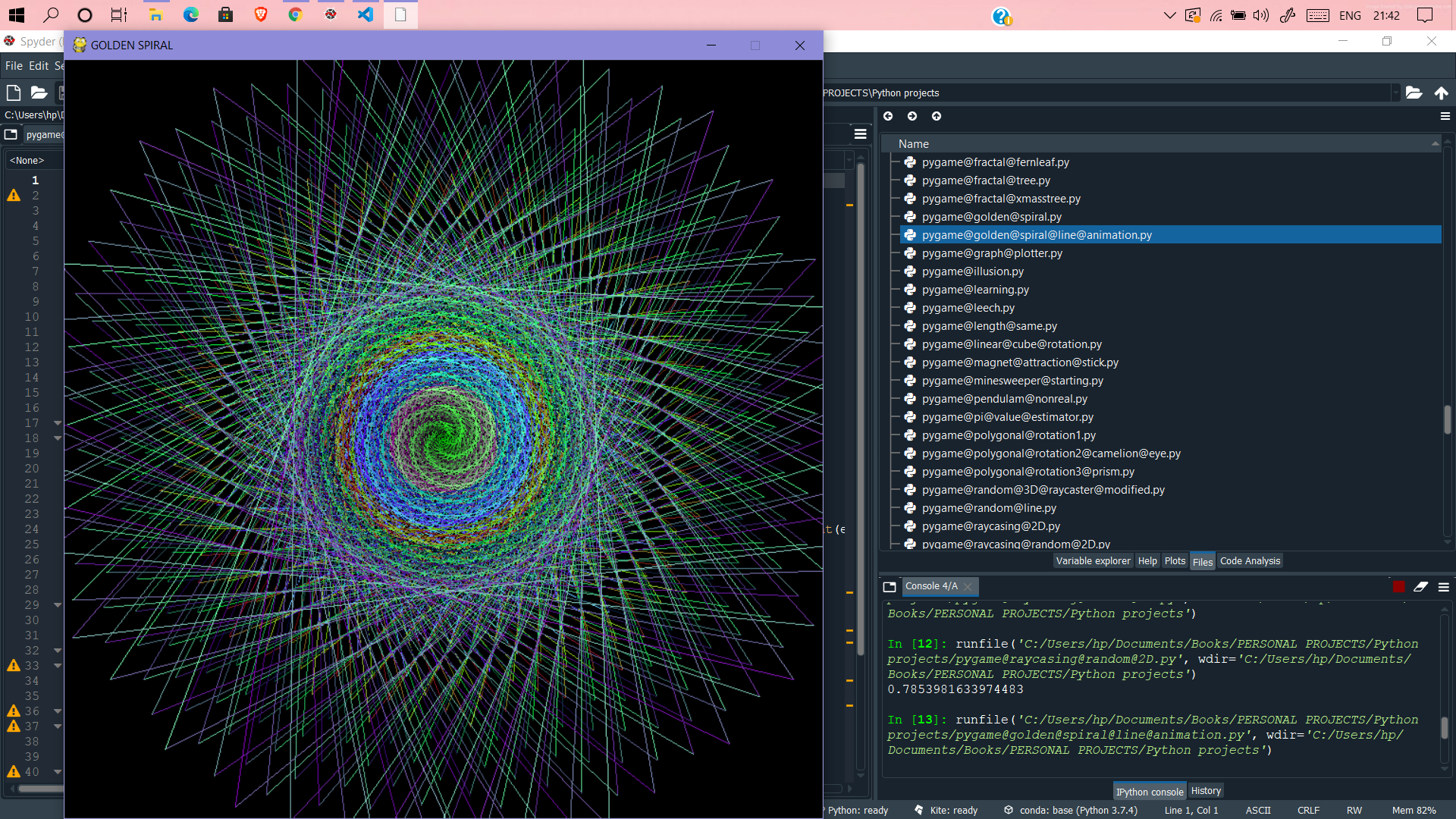The width and height of the screenshot is (1456, 819).
Task: Open the Edit menu in Spyder
Action: coord(39,66)
